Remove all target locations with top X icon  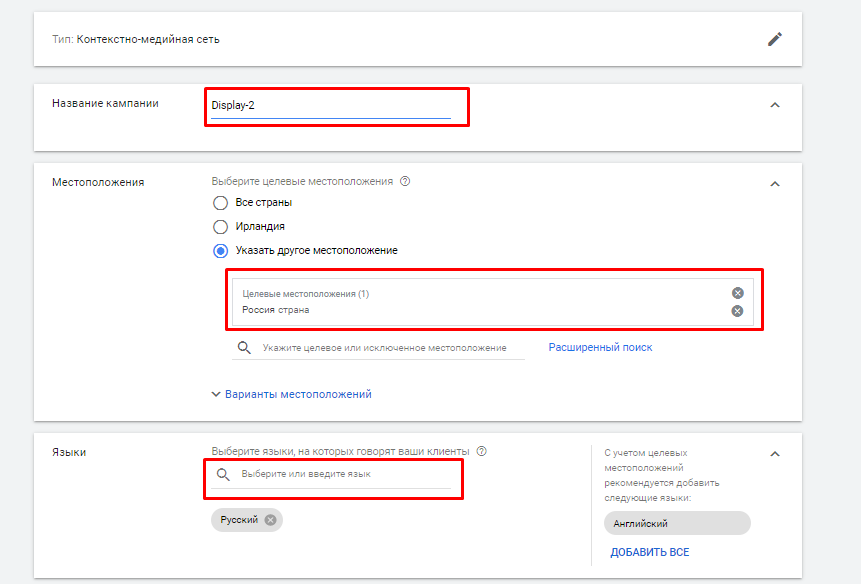click(737, 293)
